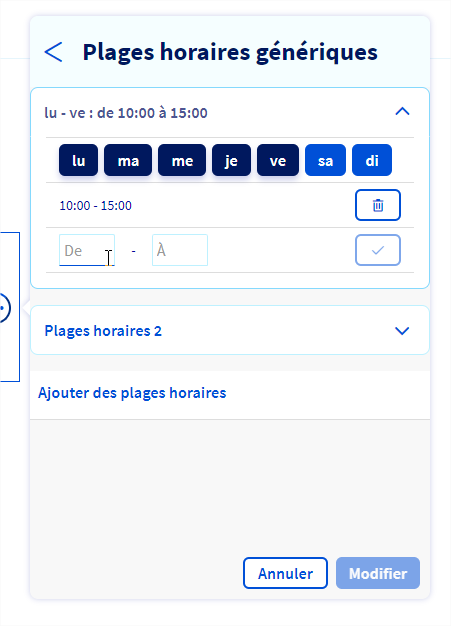Viewport: 451px width, 626px height.
Task: Click Ajouter des plages horaires link
Action: point(132,393)
